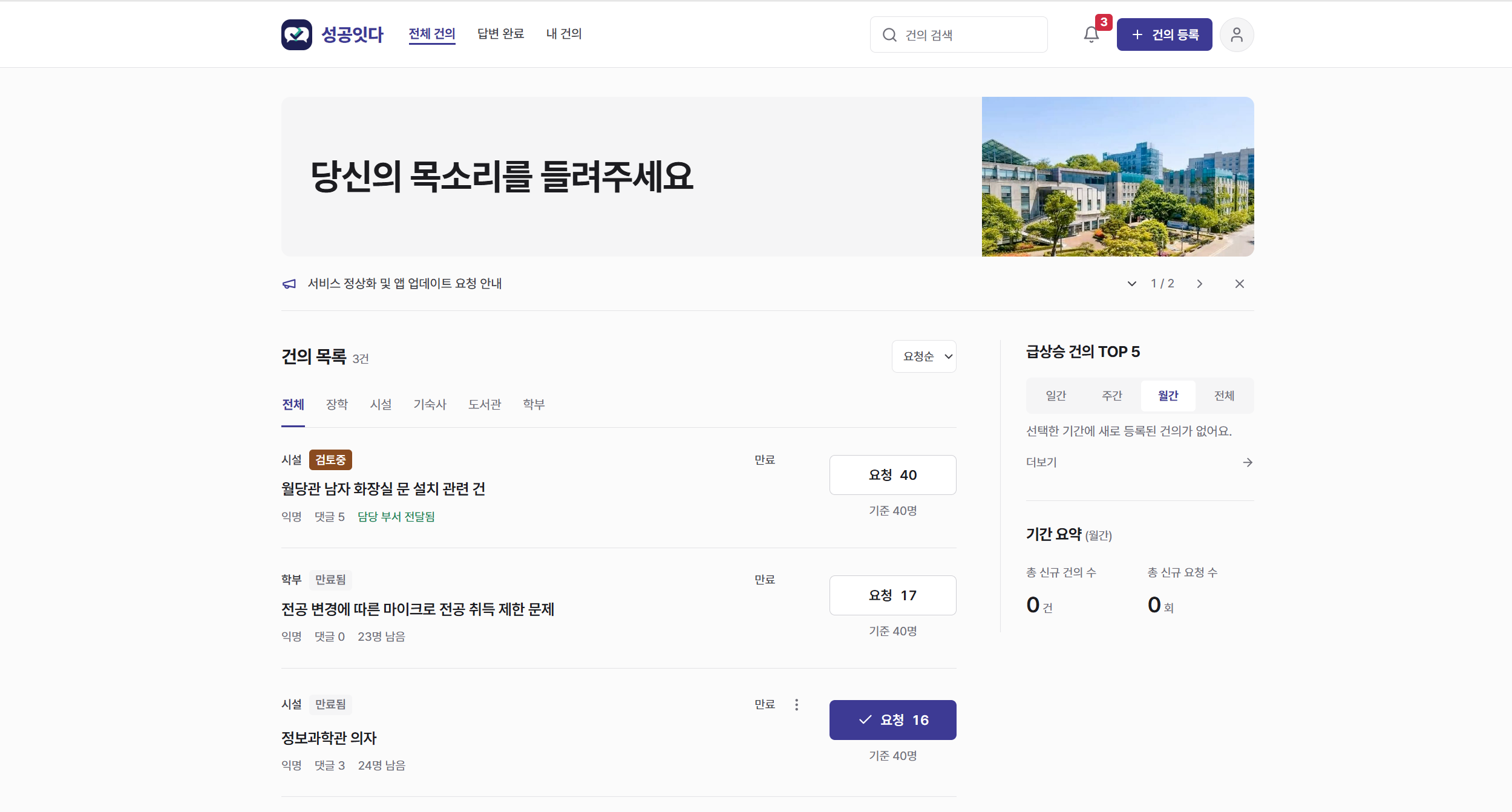Focus the 건의 검색 input field
Screen dimensions: 1512x812
click(x=959, y=34)
